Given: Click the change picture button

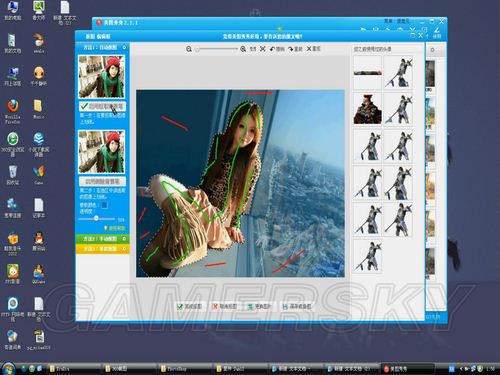Looking at the screenshot, I should tap(259, 306).
